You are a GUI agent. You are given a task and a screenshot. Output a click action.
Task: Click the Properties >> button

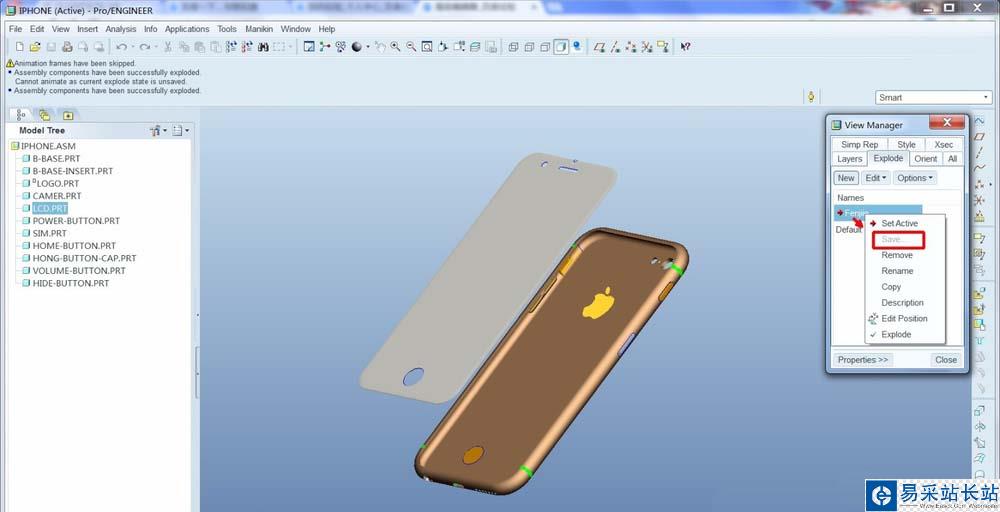point(863,360)
